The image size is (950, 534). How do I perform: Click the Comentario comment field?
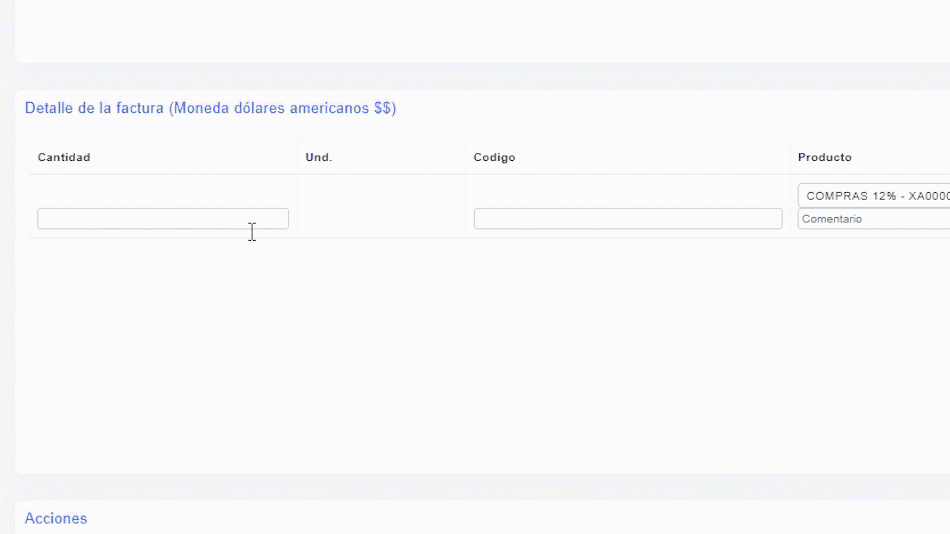click(874, 219)
